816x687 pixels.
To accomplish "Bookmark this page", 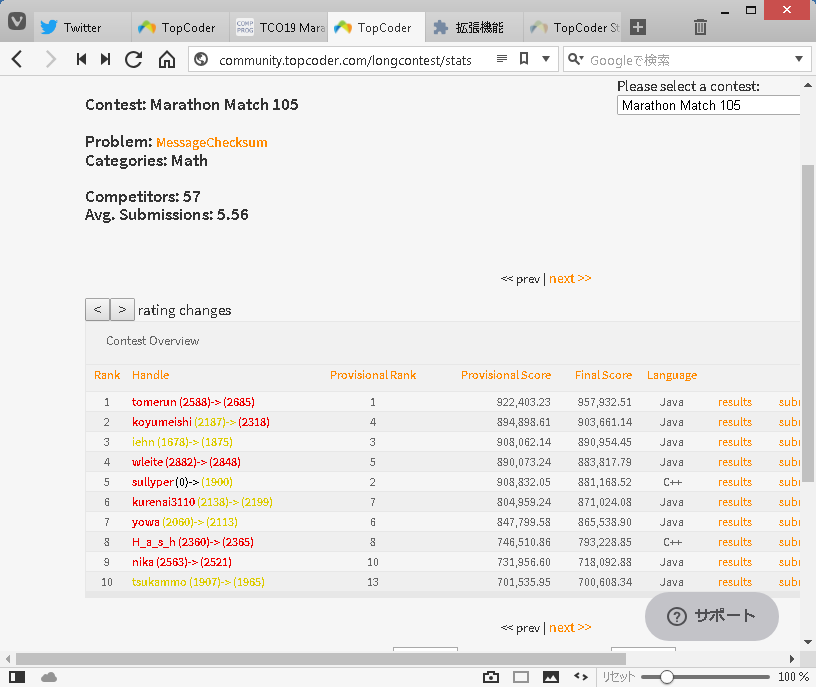I will pos(524,58).
